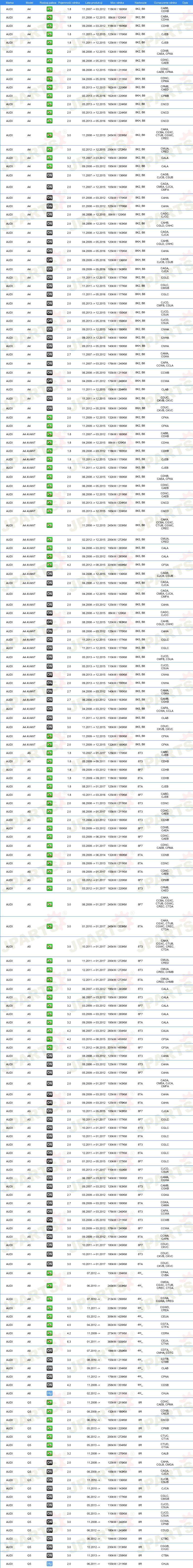Screen dimensions: 193x1568
Task: Select the power cell 382kW / 520KM
Action: pos(117,1324)
